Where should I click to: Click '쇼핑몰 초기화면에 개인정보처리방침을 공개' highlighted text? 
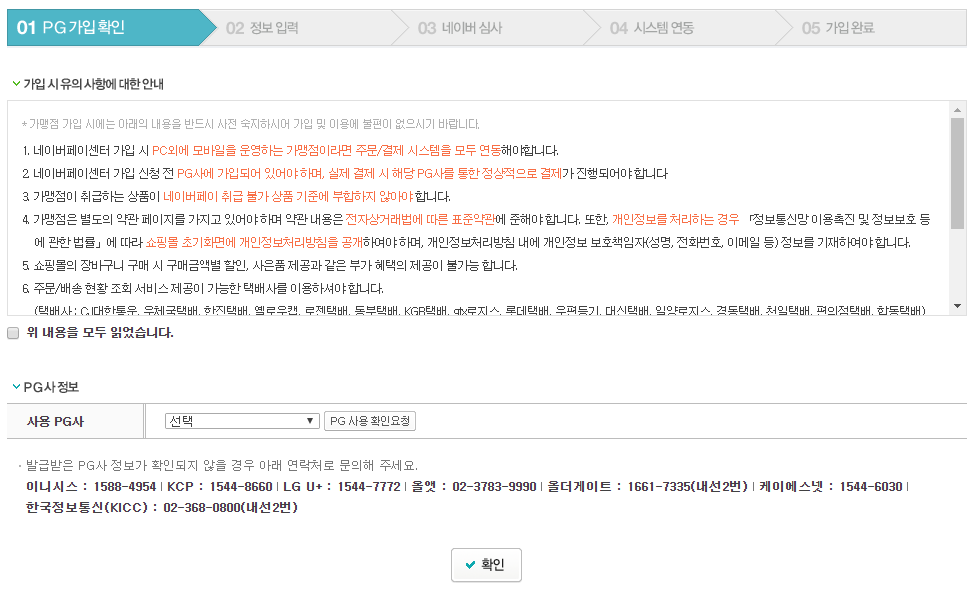(254, 242)
